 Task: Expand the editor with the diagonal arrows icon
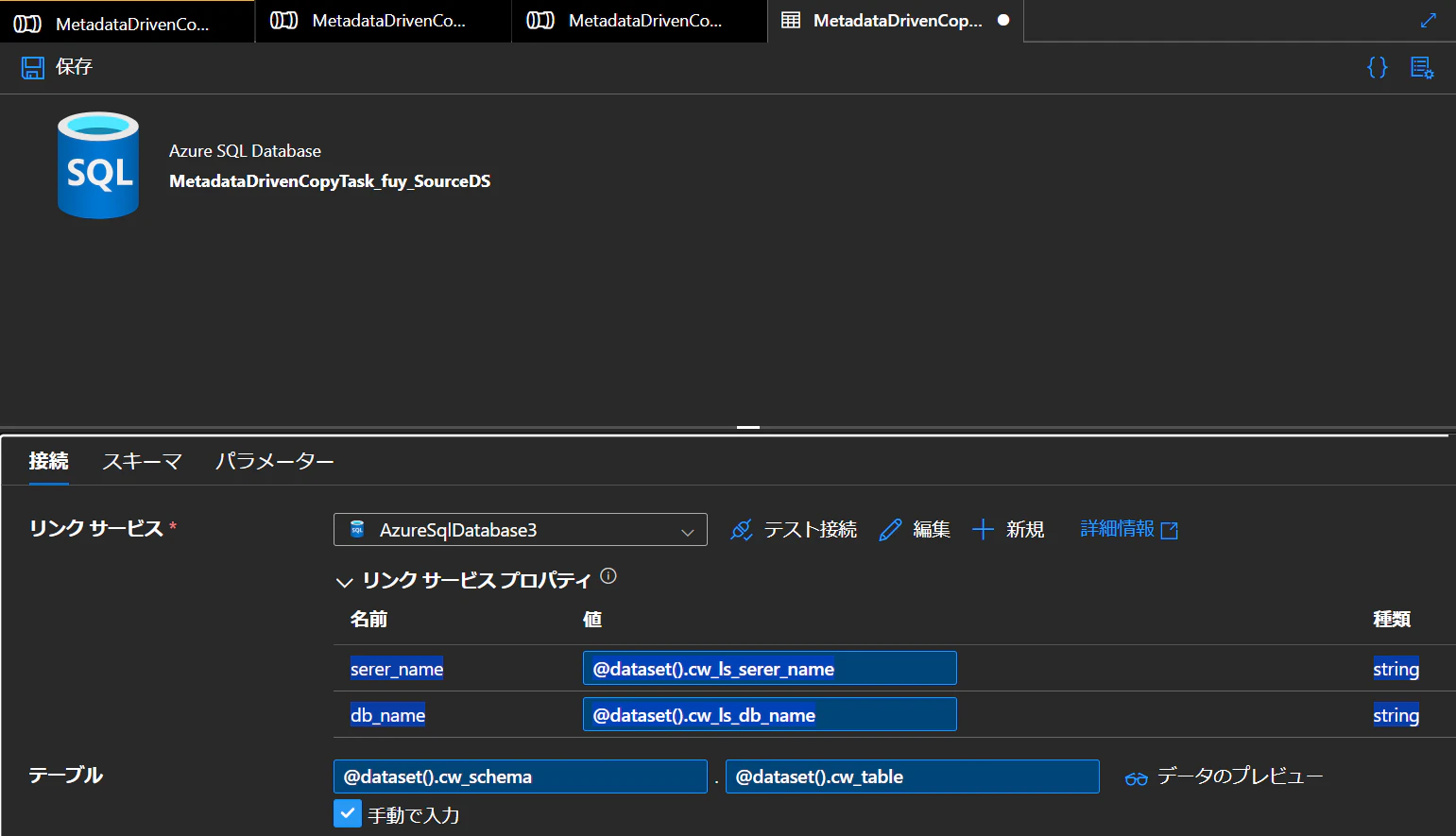pos(1429,20)
